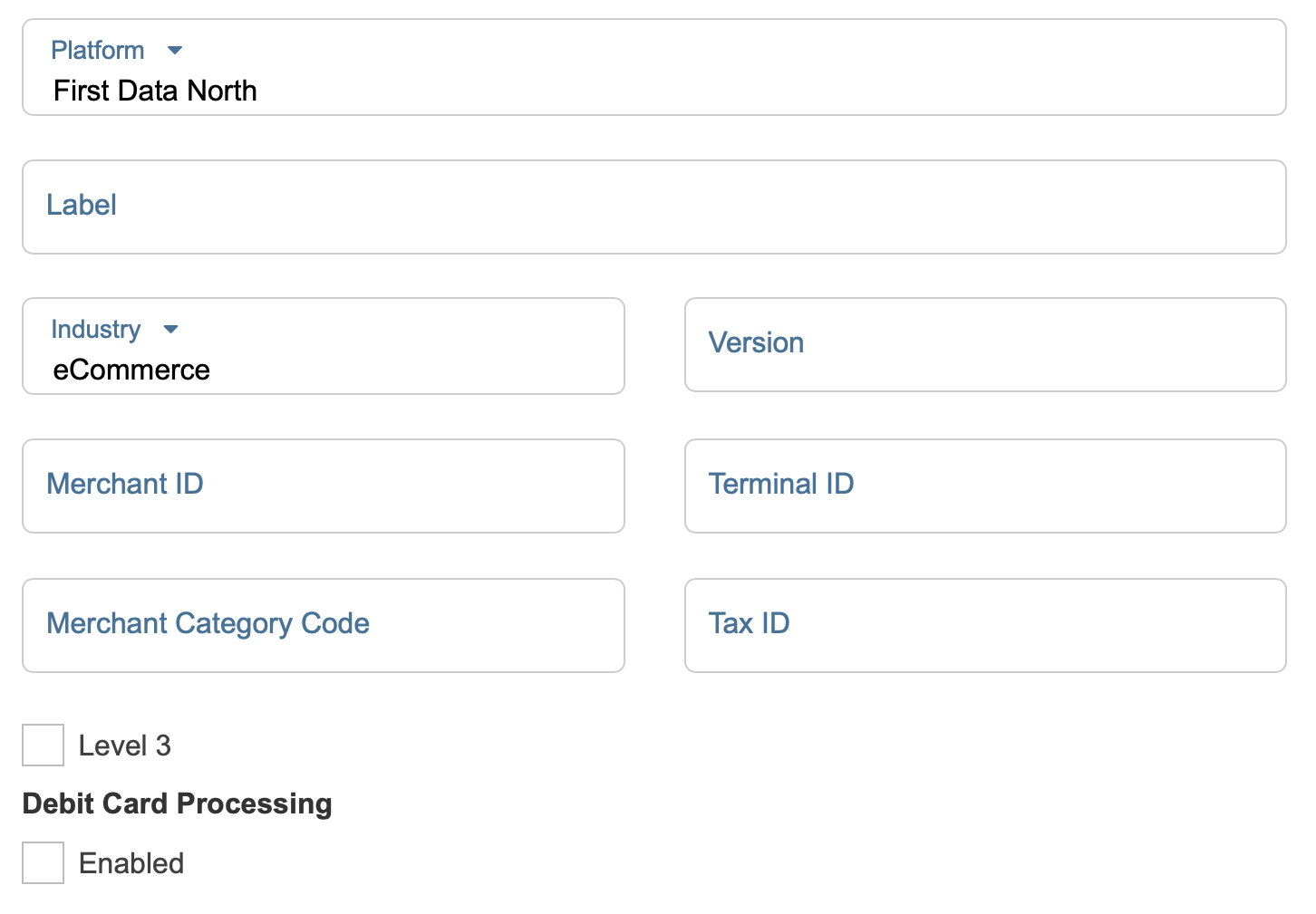Click the "Enabled" label text
The image size is (1316, 914).
point(131,863)
